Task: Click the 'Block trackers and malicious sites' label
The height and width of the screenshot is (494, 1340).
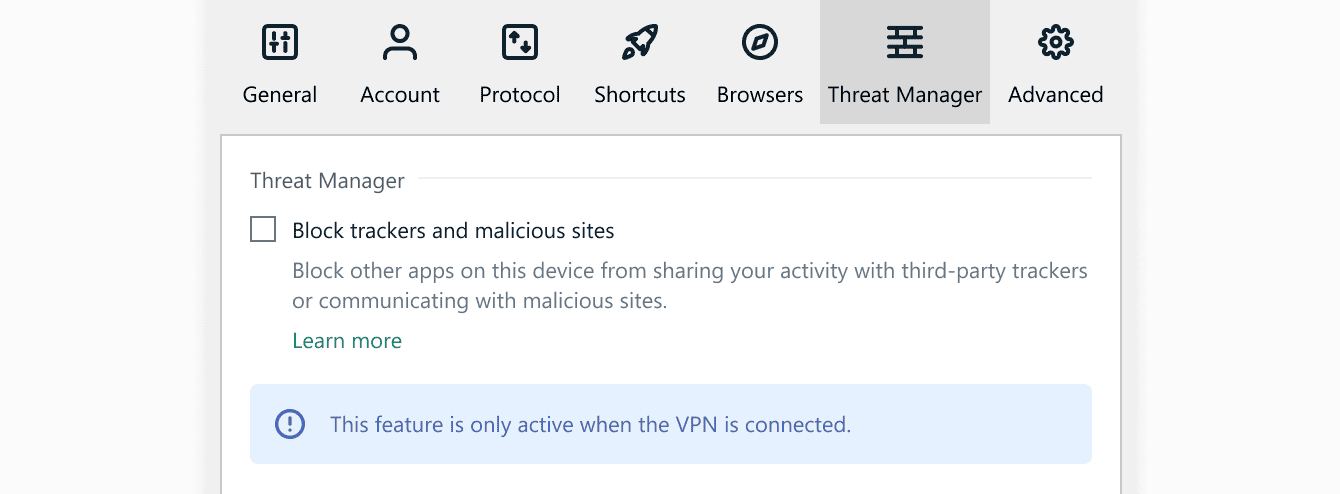Action: (453, 231)
